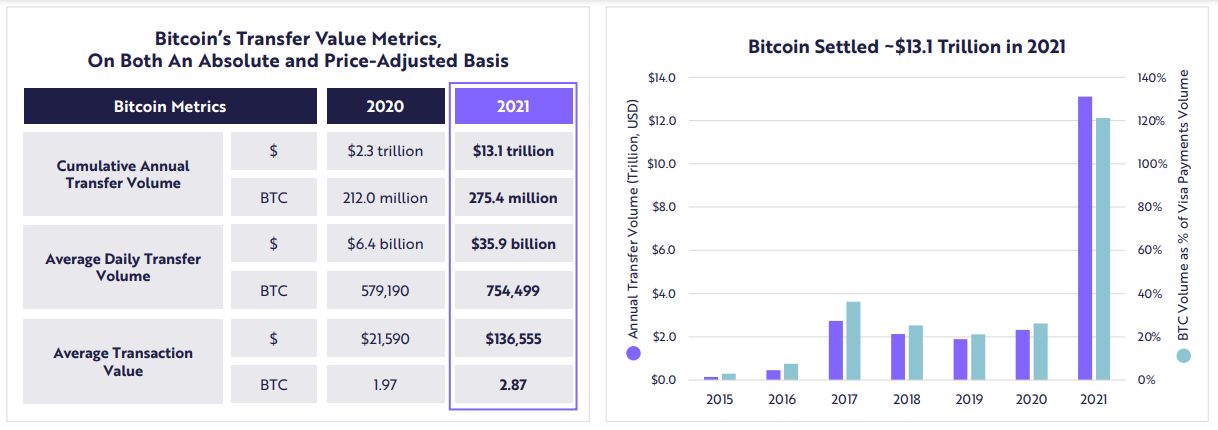
Task: Select the 275.4 million cell
Action: point(513,198)
